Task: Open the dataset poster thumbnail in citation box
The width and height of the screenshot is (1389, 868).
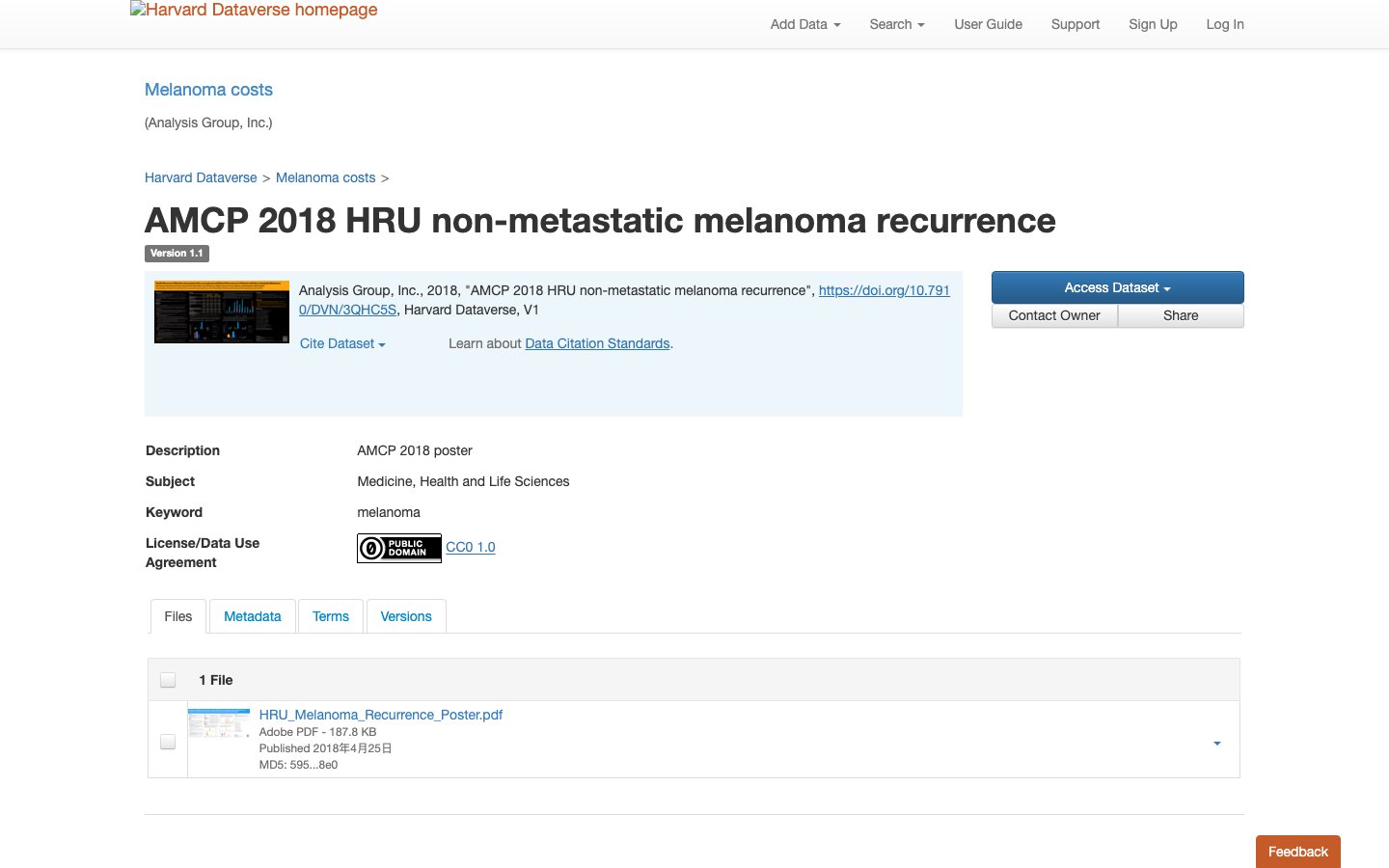Action: [x=222, y=312]
